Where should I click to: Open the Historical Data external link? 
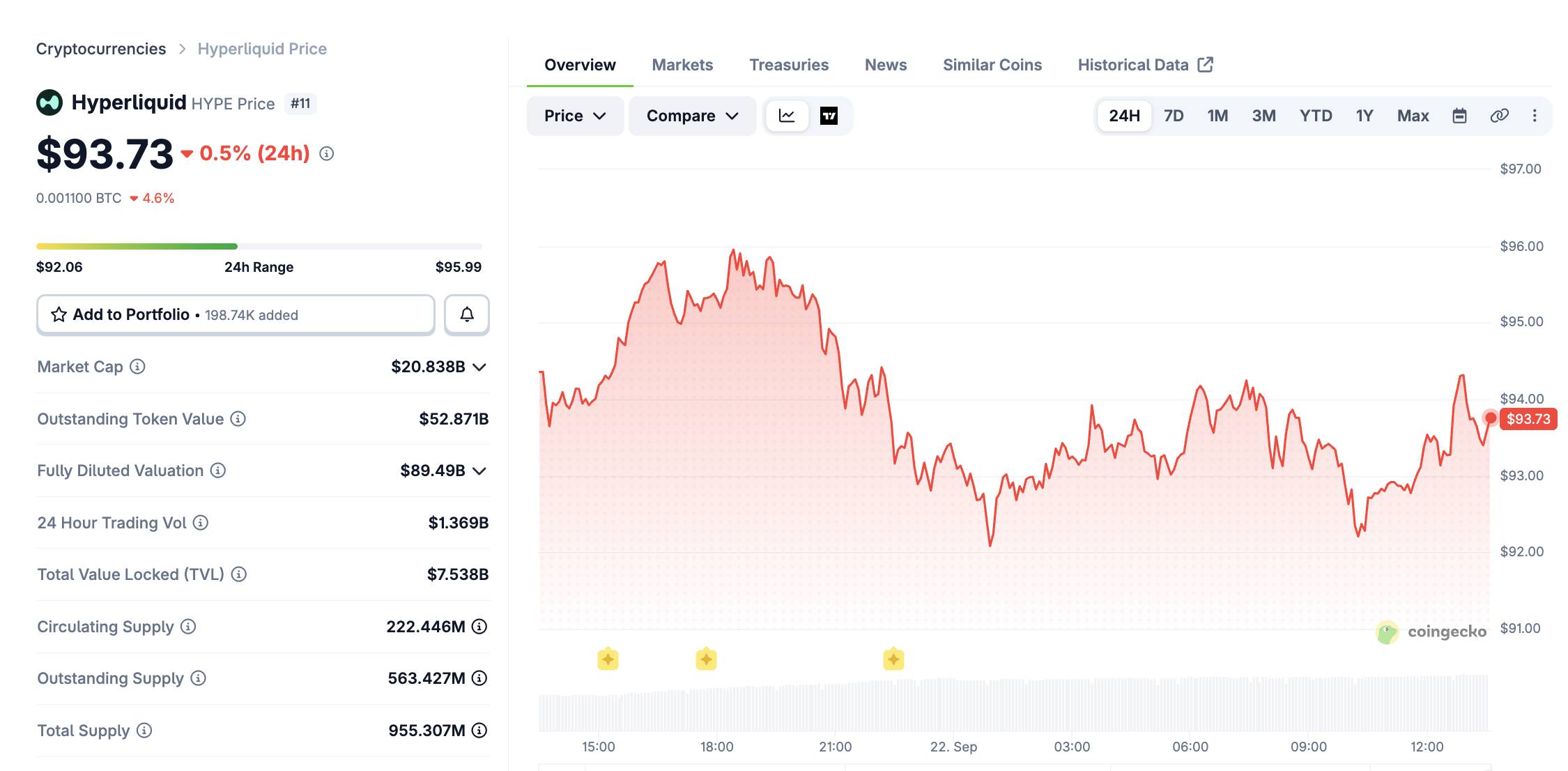pyautogui.click(x=1146, y=65)
